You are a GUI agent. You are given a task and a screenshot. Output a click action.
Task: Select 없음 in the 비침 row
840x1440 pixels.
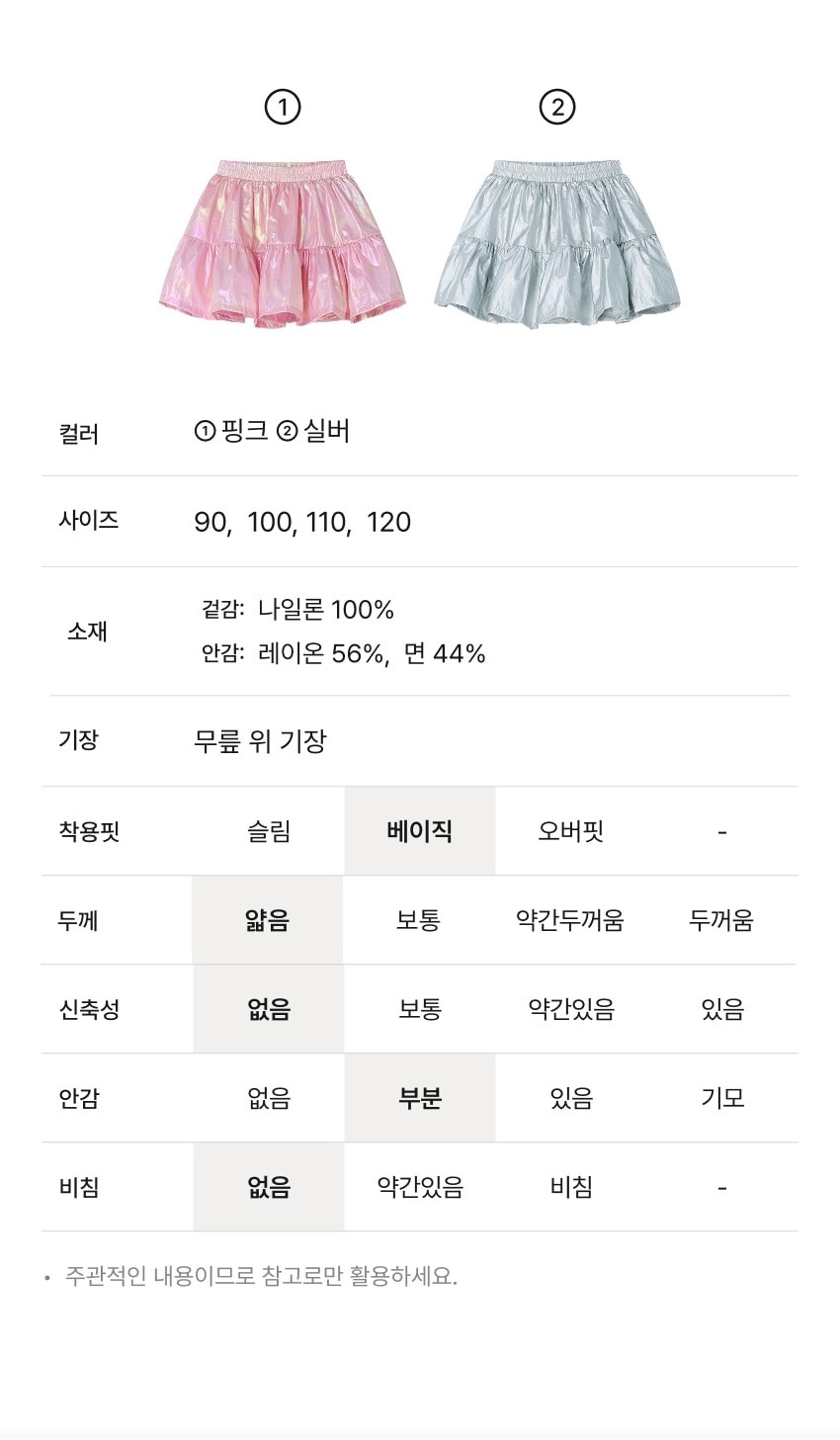269,1187
